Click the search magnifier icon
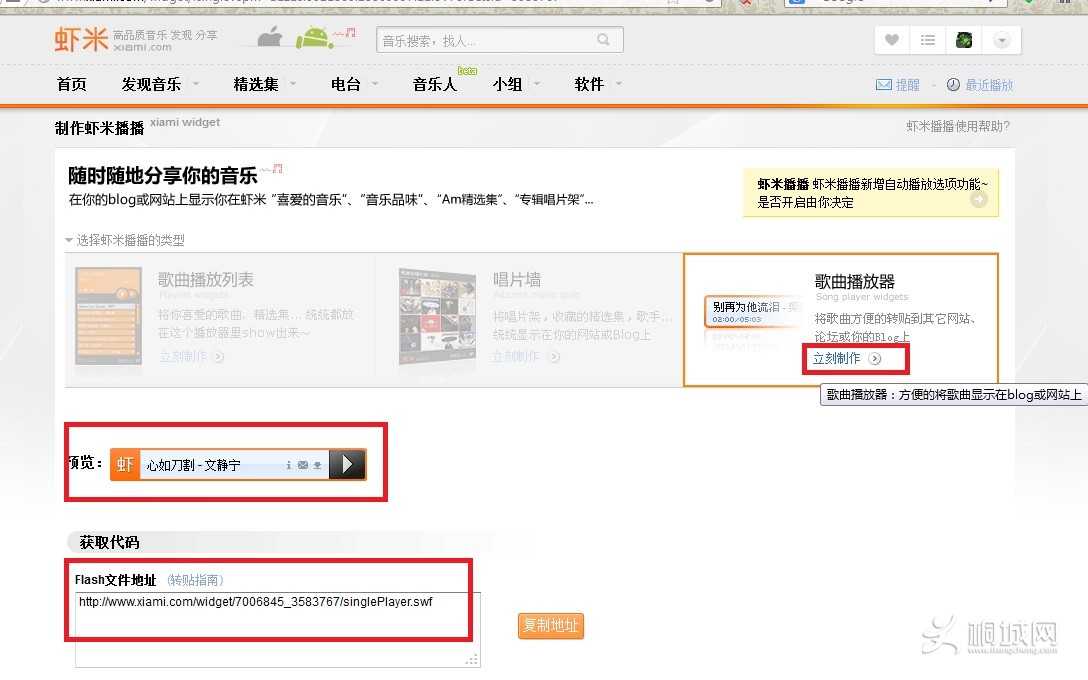1088x680 pixels. pyautogui.click(x=603, y=40)
